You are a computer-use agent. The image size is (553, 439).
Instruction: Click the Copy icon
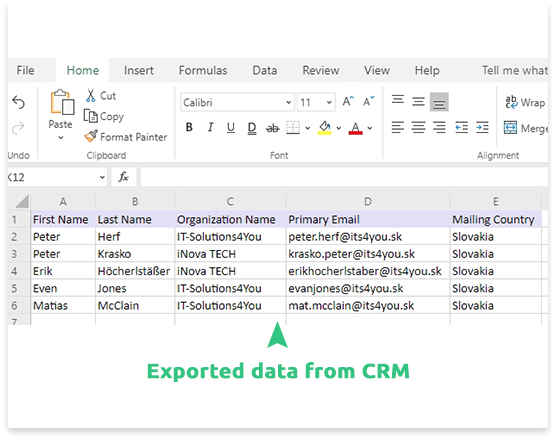pyautogui.click(x=91, y=116)
